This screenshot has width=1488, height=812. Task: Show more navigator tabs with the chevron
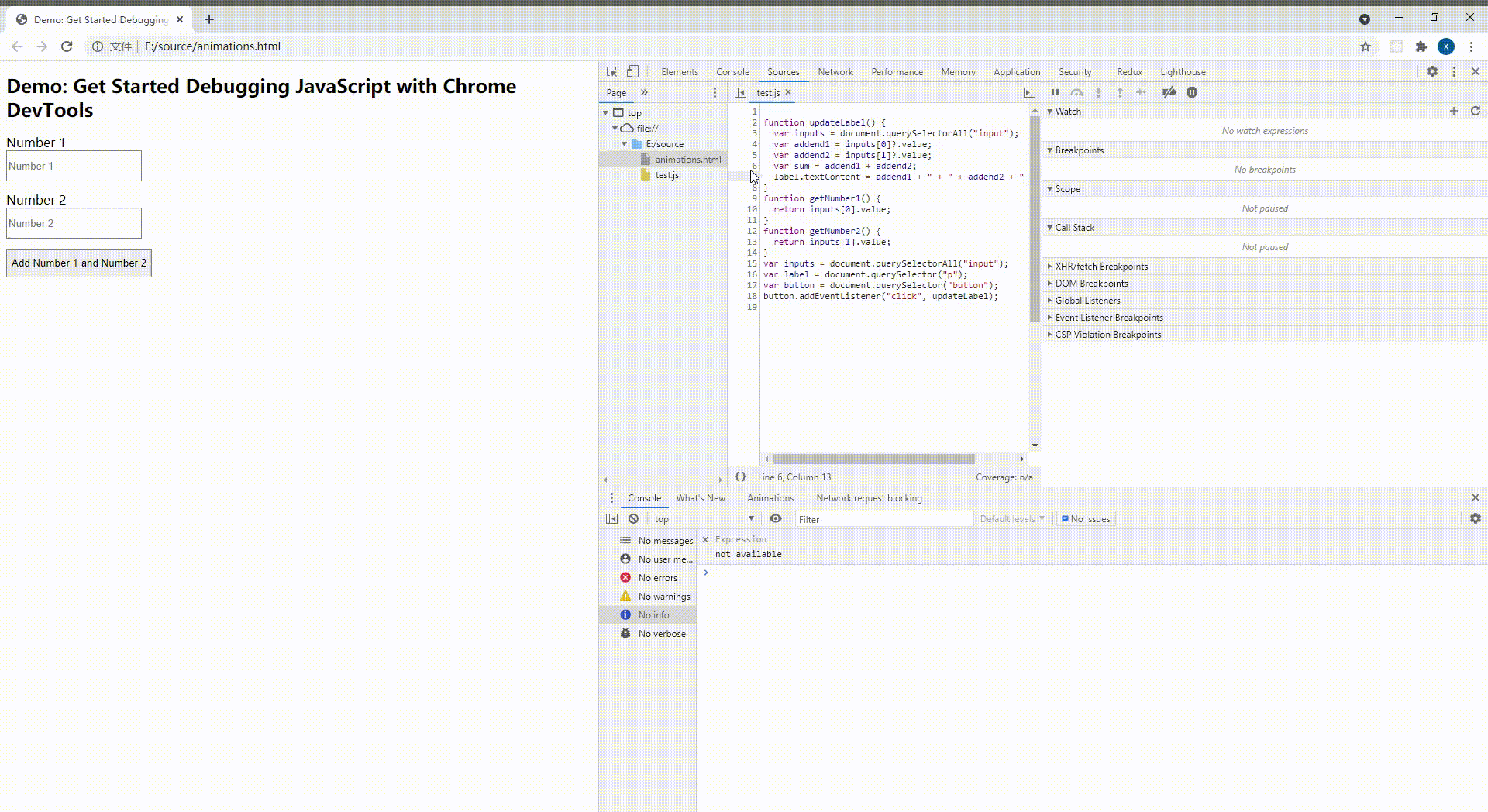[644, 92]
